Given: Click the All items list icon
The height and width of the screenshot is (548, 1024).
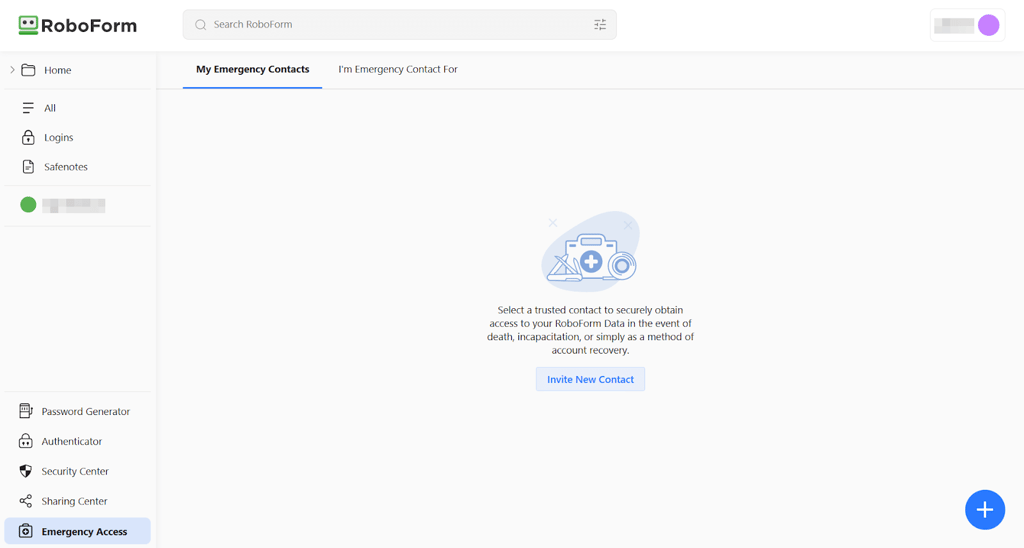Looking at the screenshot, I should [28, 108].
